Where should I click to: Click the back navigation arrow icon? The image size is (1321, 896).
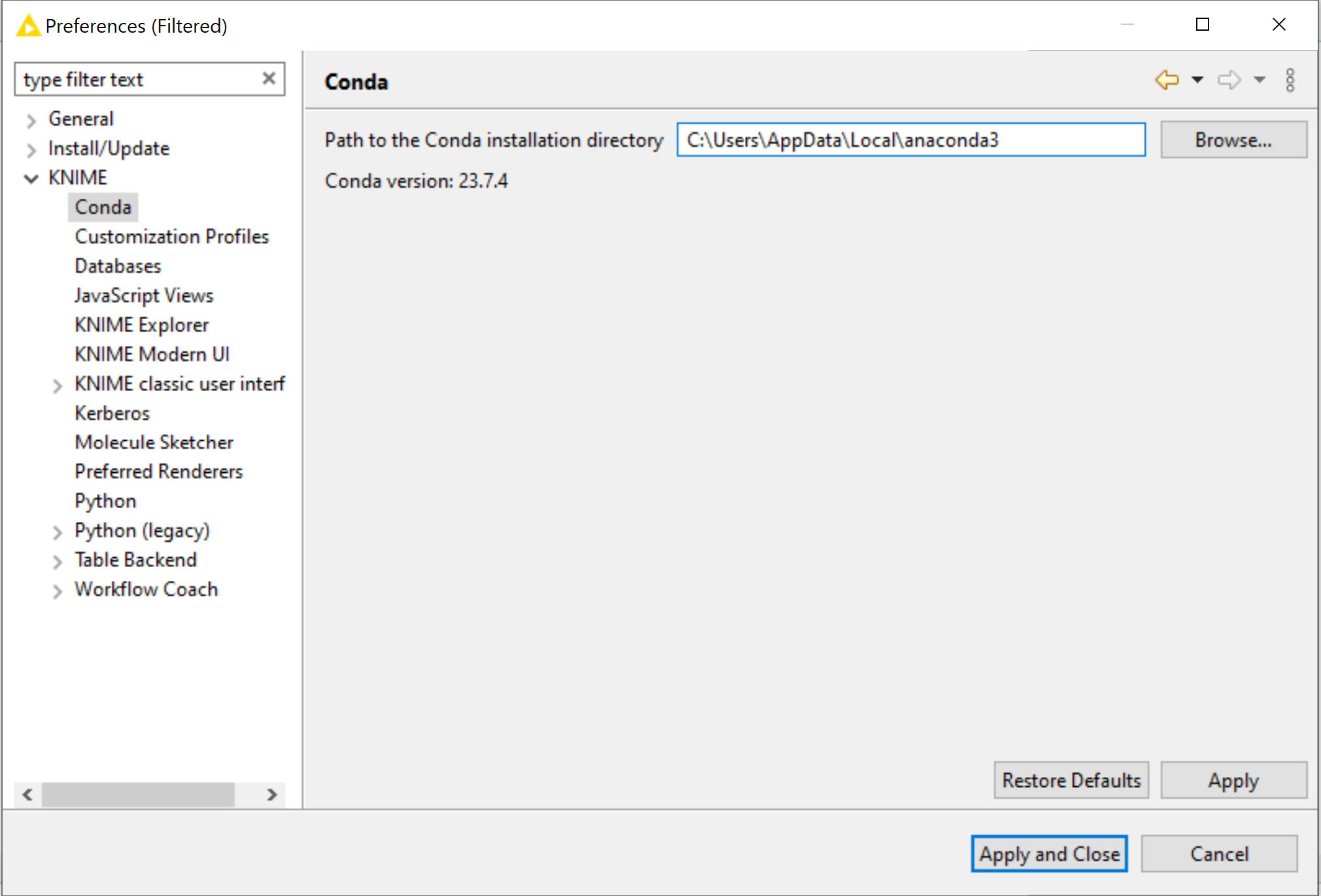click(x=1165, y=81)
